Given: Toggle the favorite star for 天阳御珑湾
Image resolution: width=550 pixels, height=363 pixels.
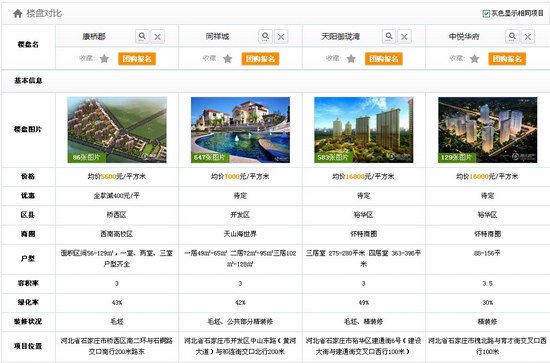Looking at the screenshot, I should [351, 59].
